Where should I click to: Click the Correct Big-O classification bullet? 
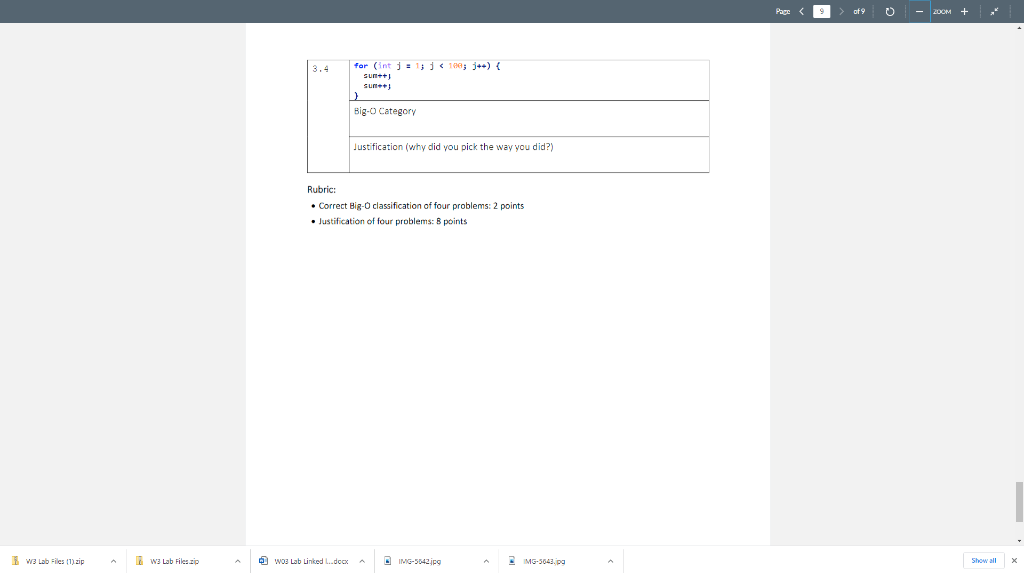(x=421, y=206)
